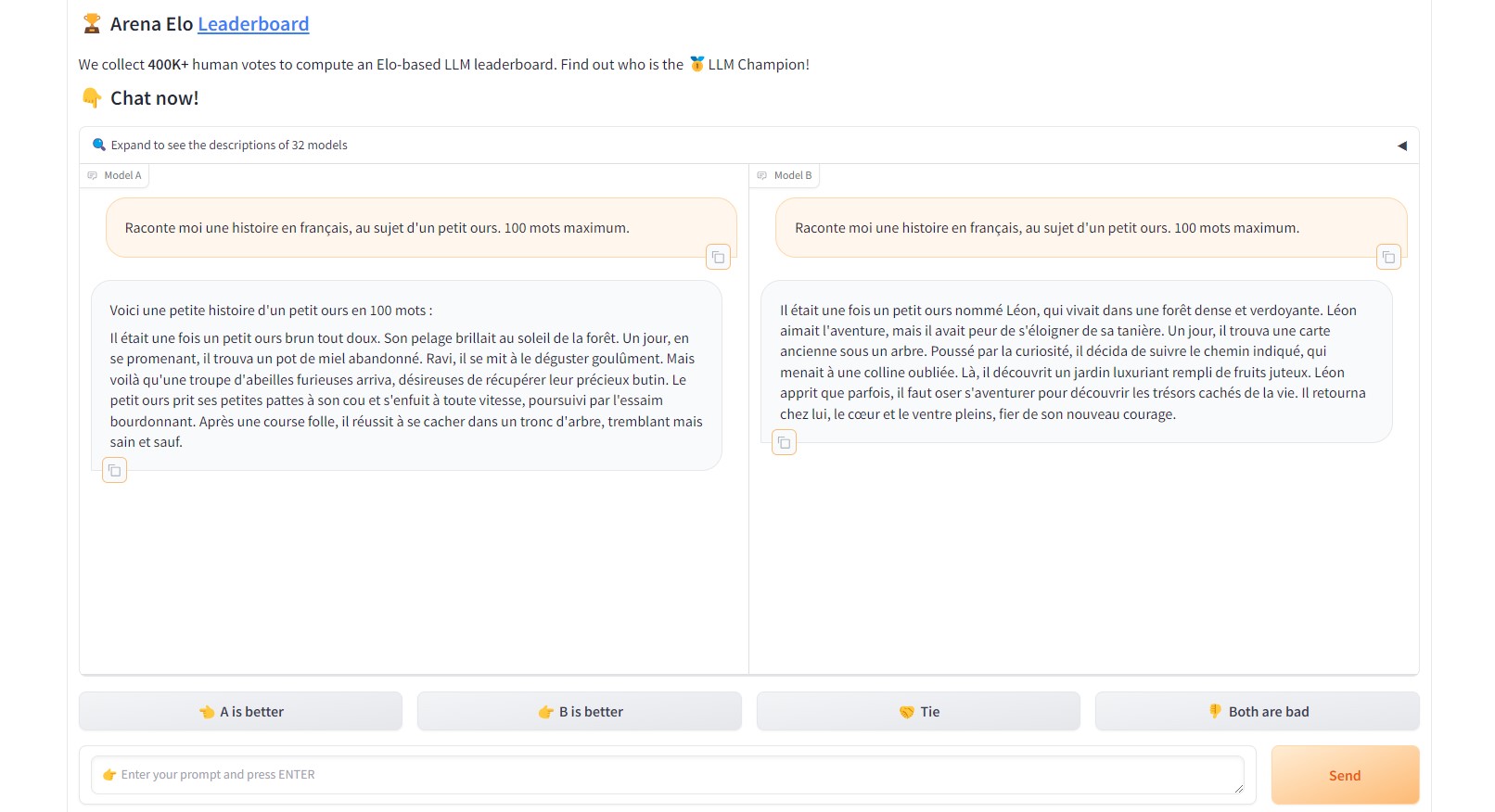This screenshot has height=812, width=1495.
Task: Copy Model B's user prompt message
Action: click(1388, 257)
